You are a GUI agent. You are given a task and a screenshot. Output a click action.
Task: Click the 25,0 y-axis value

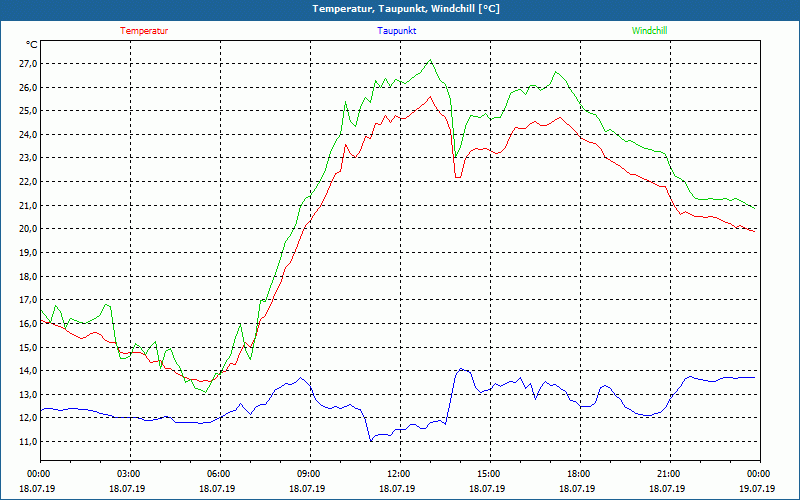pos(29,111)
